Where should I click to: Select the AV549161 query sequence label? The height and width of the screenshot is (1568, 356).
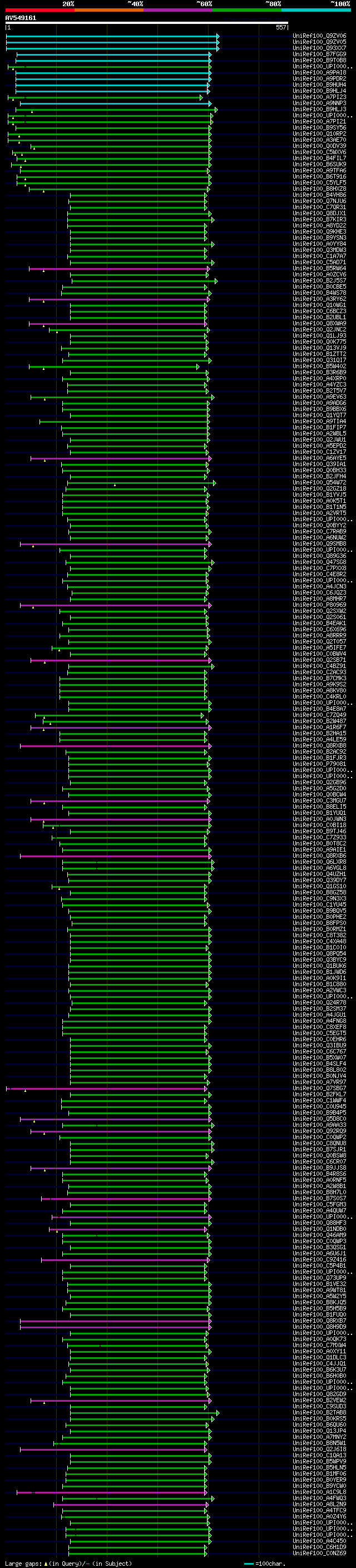(21, 18)
